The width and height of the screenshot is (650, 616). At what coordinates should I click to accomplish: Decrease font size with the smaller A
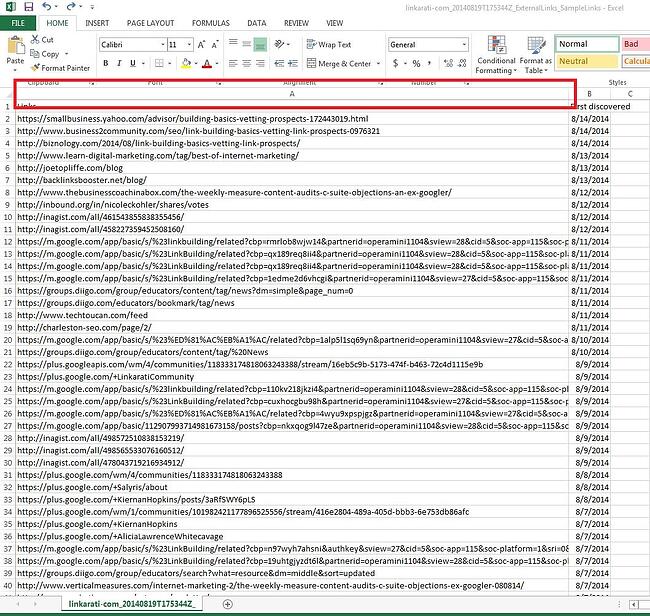click(215, 45)
